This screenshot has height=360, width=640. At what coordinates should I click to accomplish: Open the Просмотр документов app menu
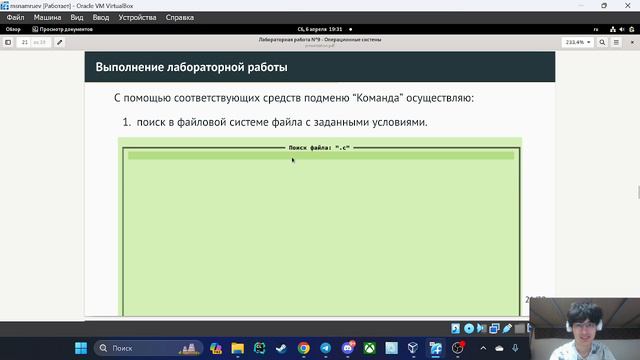point(62,29)
